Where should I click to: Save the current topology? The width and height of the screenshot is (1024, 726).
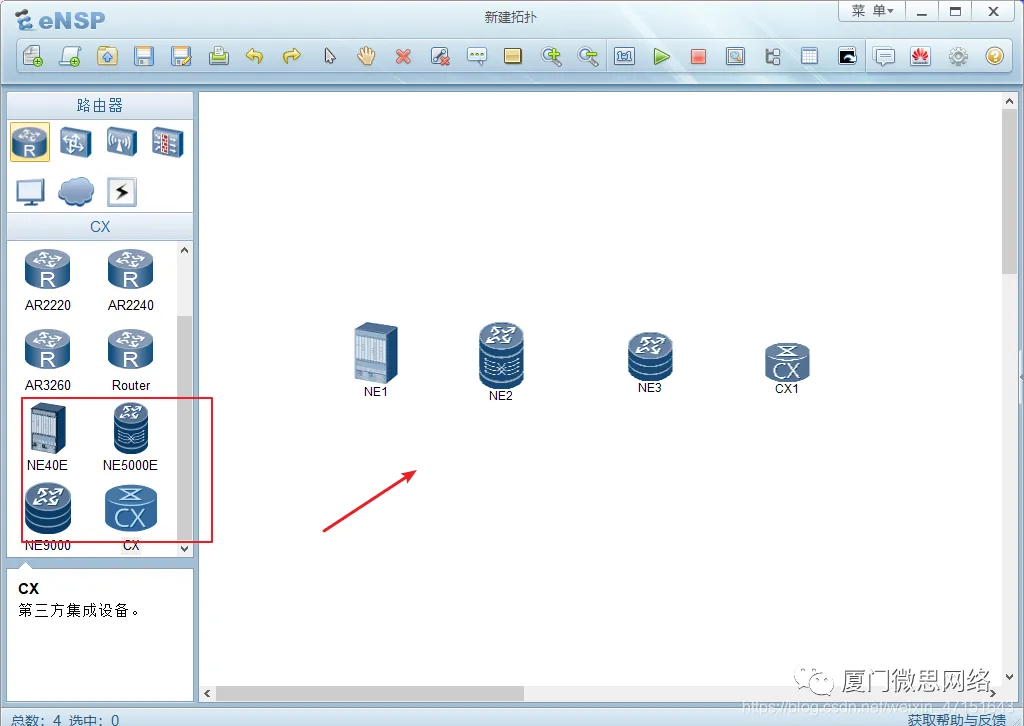pyautogui.click(x=144, y=56)
